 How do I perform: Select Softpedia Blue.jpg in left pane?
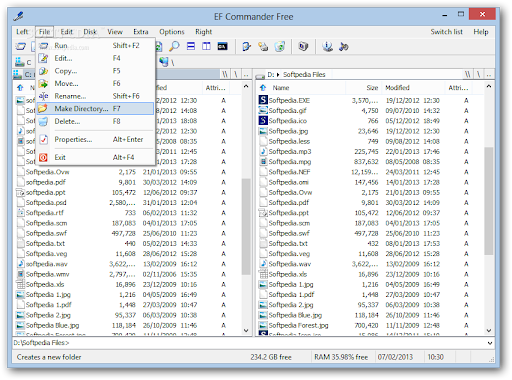point(53,325)
